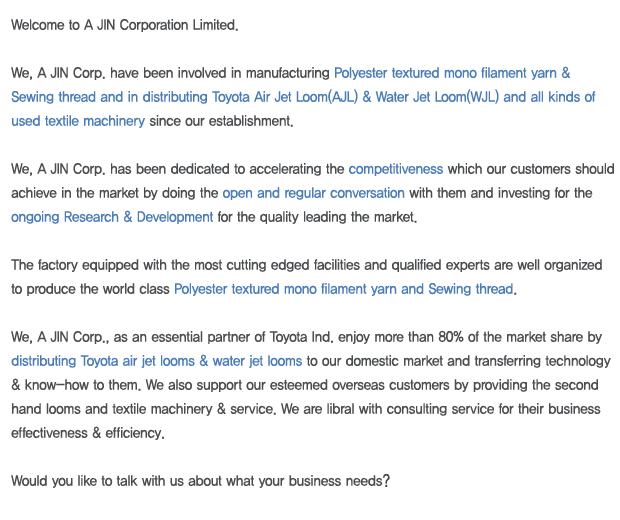The height and width of the screenshot is (520, 620).
Task: Click 'Water Jet Loom(WJL)' in blue text
Action: (x=437, y=97)
